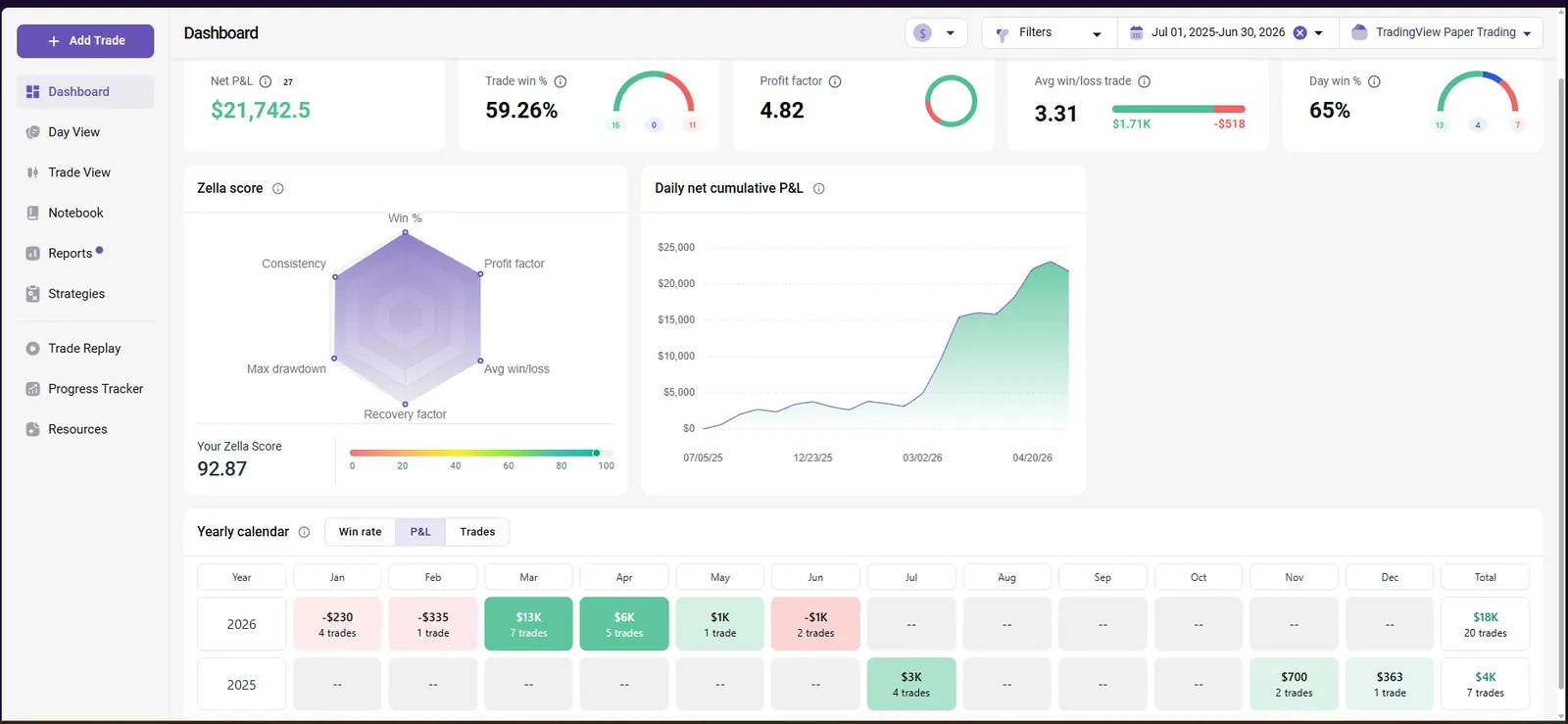Screen dimensions: 1568x724
Task: Click the 2025 Dec $363 cell
Action: (x=1390, y=684)
